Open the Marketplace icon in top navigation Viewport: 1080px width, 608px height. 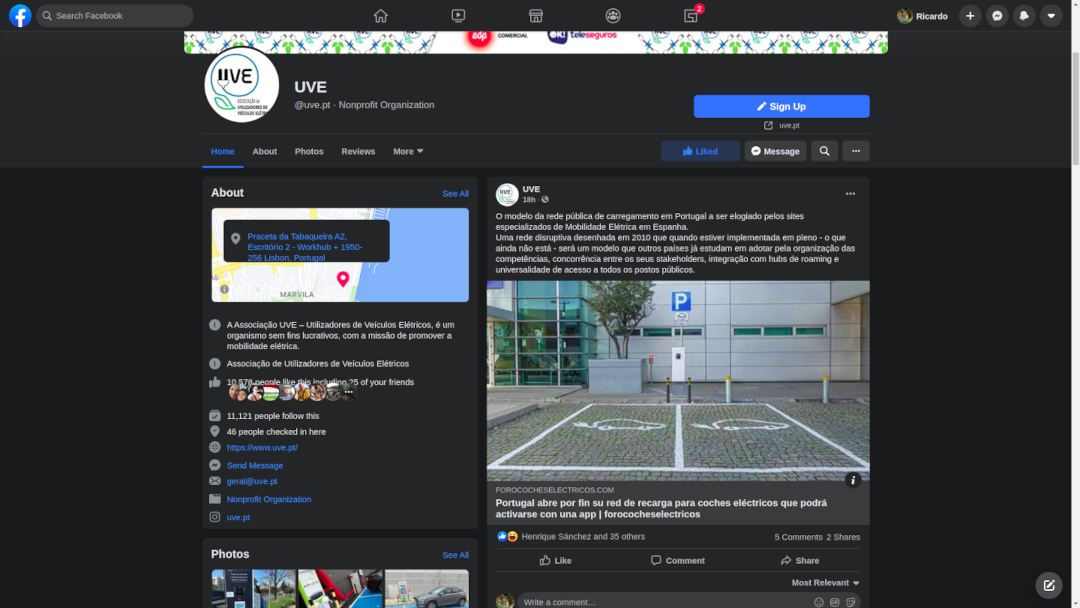[x=536, y=16]
